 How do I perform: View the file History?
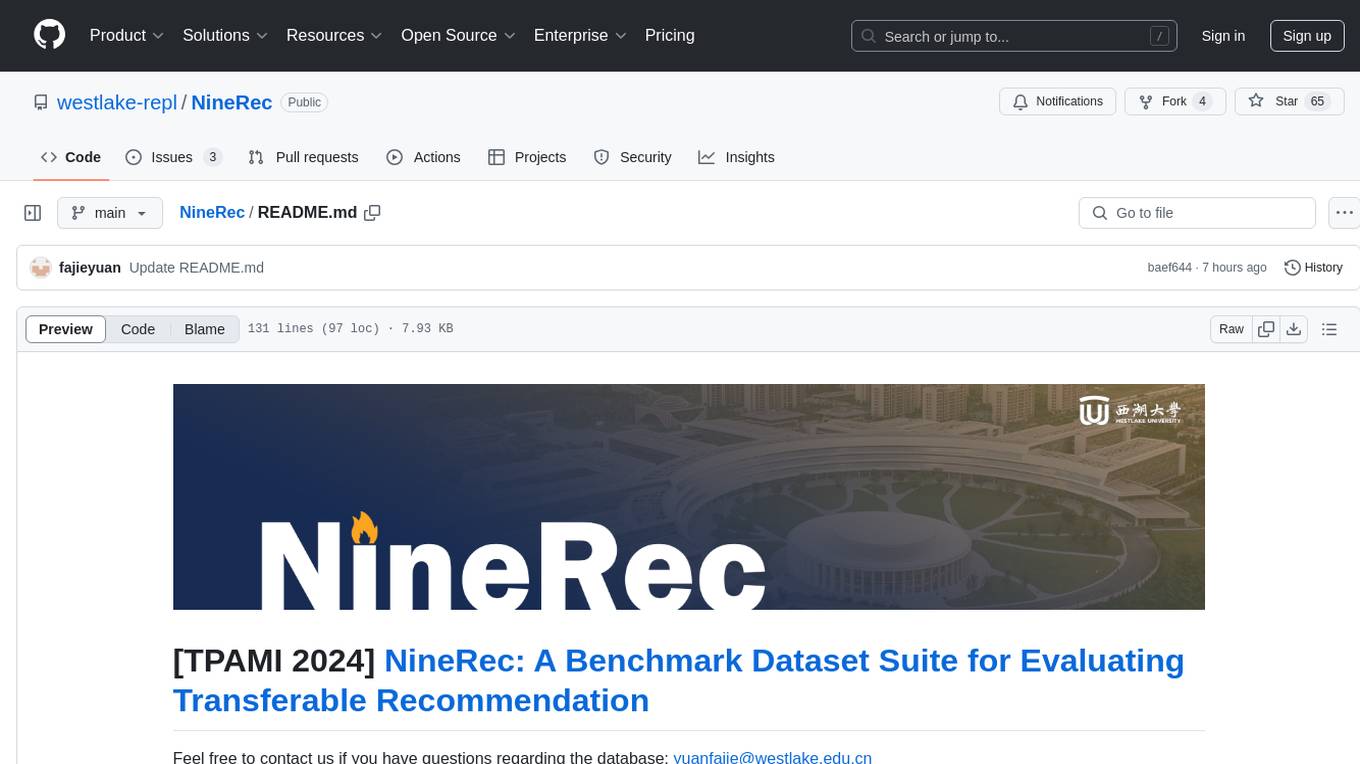pos(1313,267)
